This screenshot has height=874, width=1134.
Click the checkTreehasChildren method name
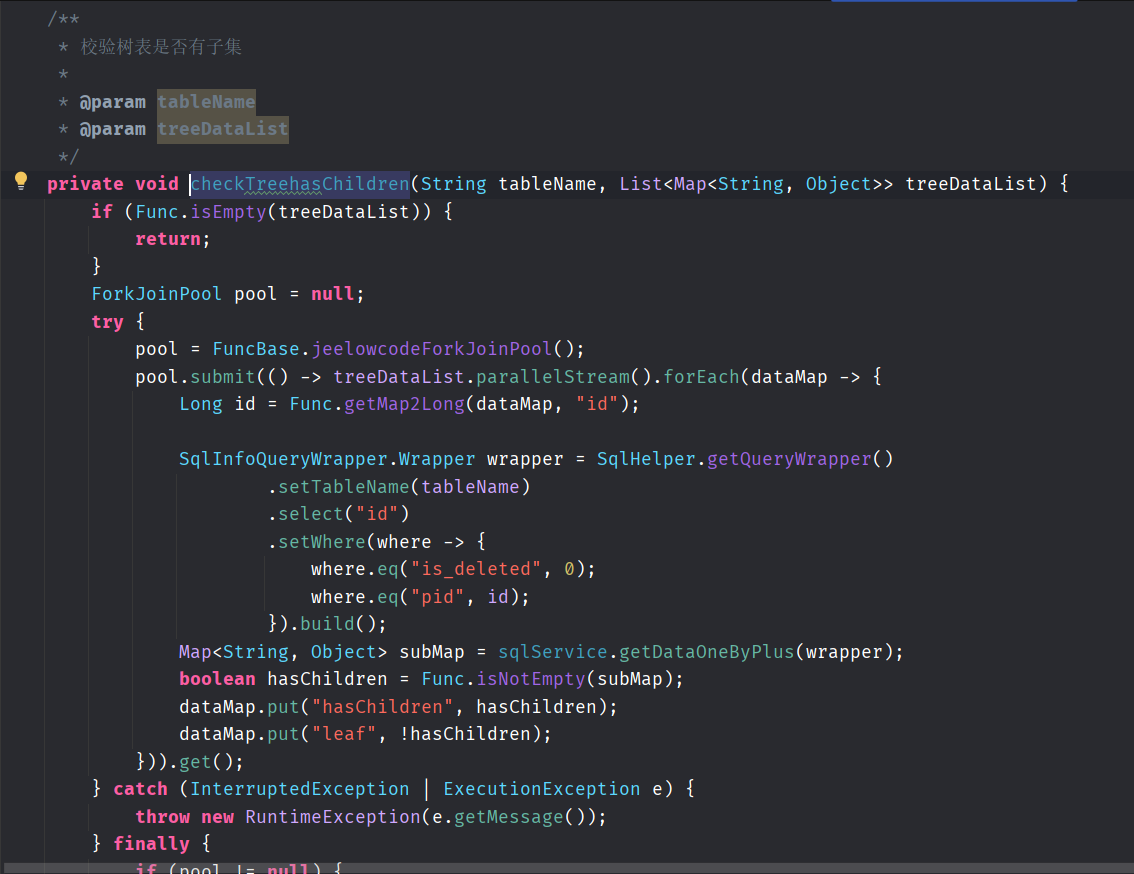300,184
